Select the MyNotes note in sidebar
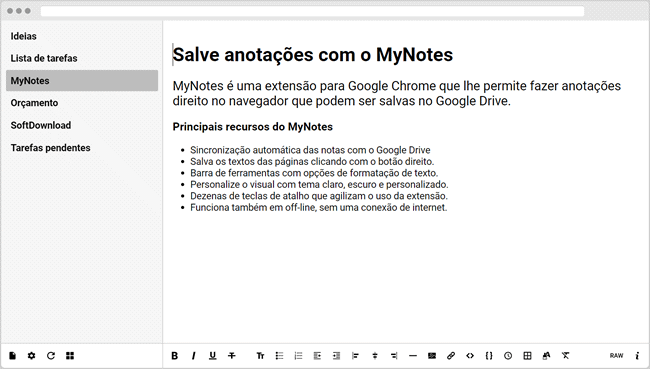The width and height of the screenshot is (650, 369). (x=82, y=80)
